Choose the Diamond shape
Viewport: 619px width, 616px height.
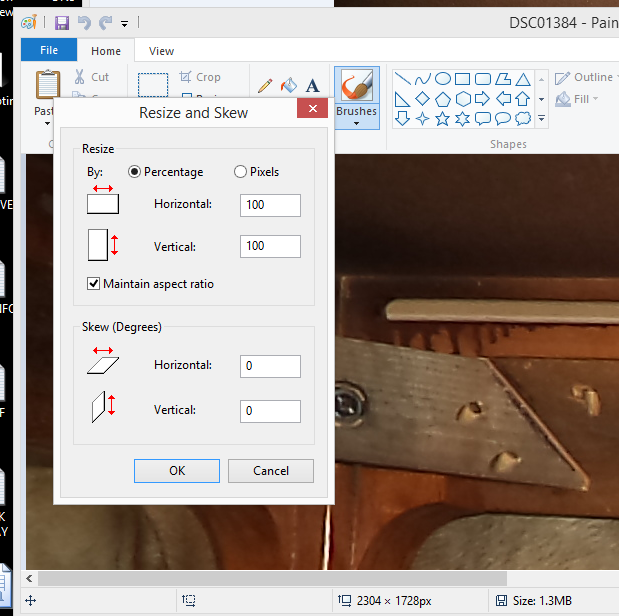coord(422,98)
